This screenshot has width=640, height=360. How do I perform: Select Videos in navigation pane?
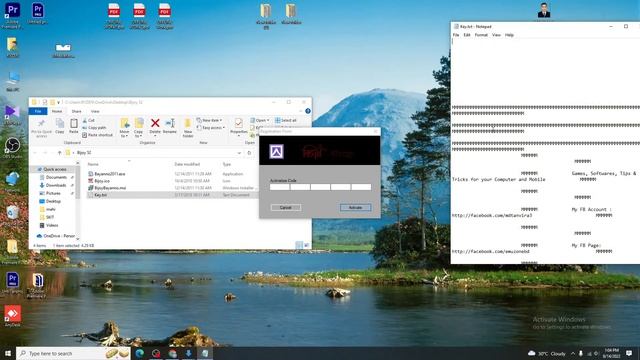click(52, 225)
